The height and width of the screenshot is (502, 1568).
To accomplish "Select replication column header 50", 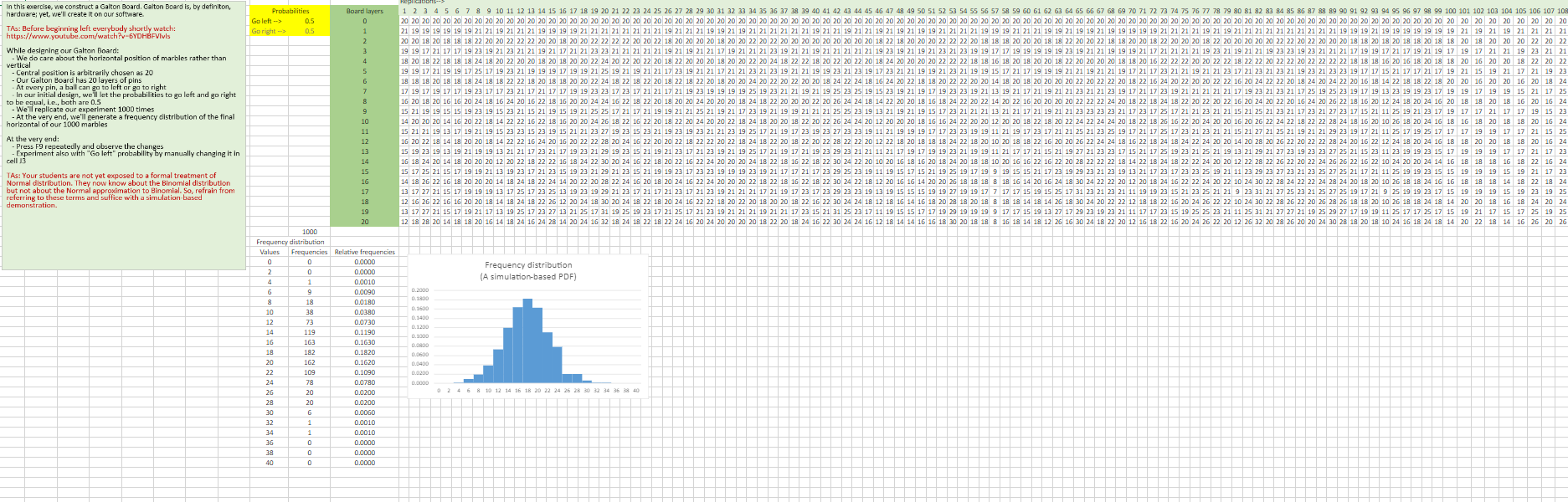I will pos(921,11).
